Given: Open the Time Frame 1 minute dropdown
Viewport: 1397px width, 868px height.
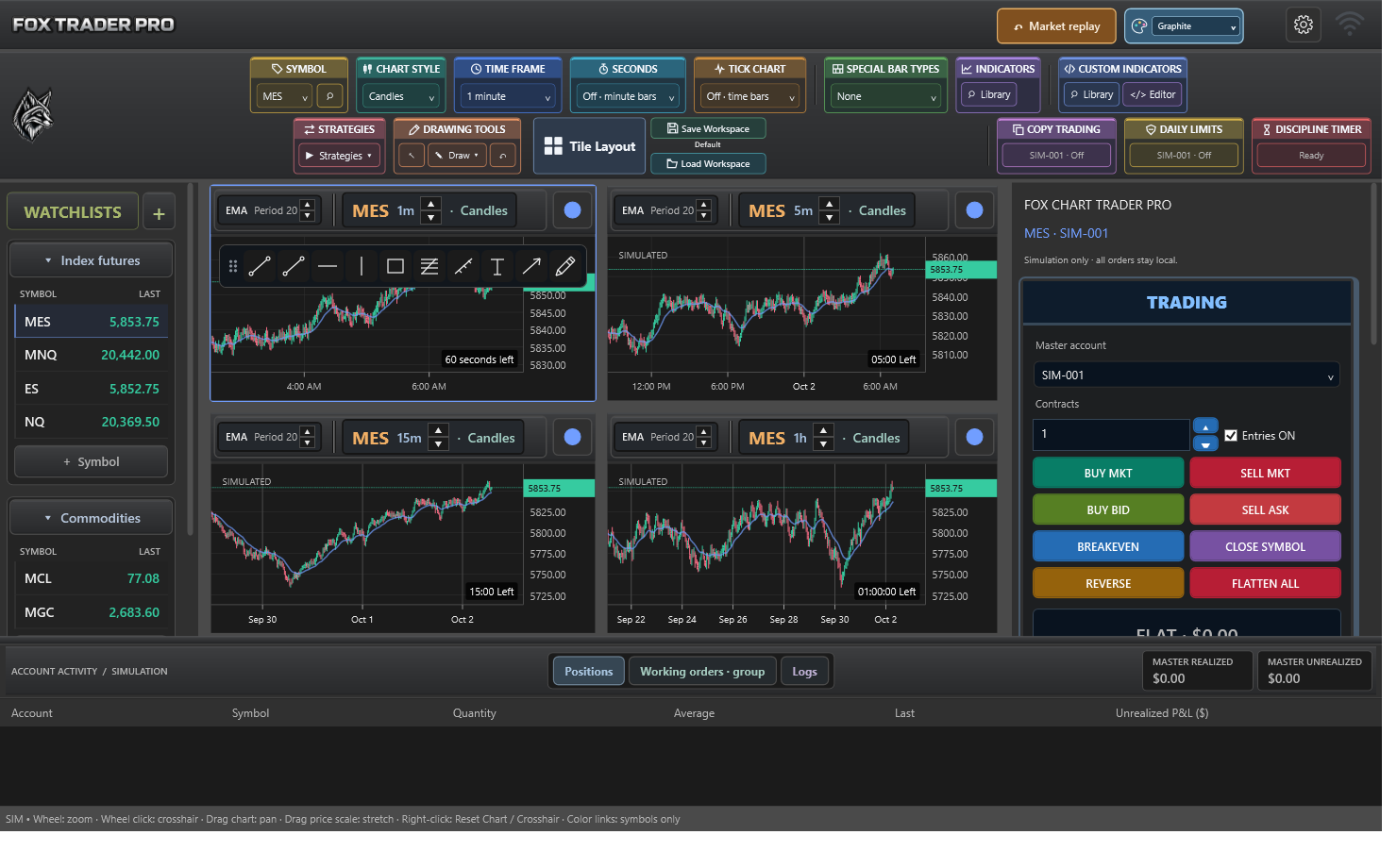Looking at the screenshot, I should pos(508,96).
